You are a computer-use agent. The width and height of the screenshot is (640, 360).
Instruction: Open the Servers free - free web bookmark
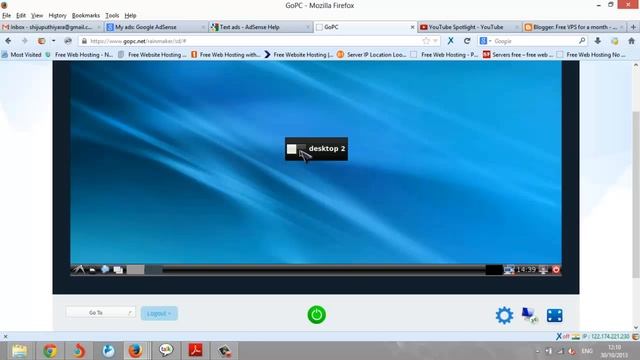(x=518, y=54)
